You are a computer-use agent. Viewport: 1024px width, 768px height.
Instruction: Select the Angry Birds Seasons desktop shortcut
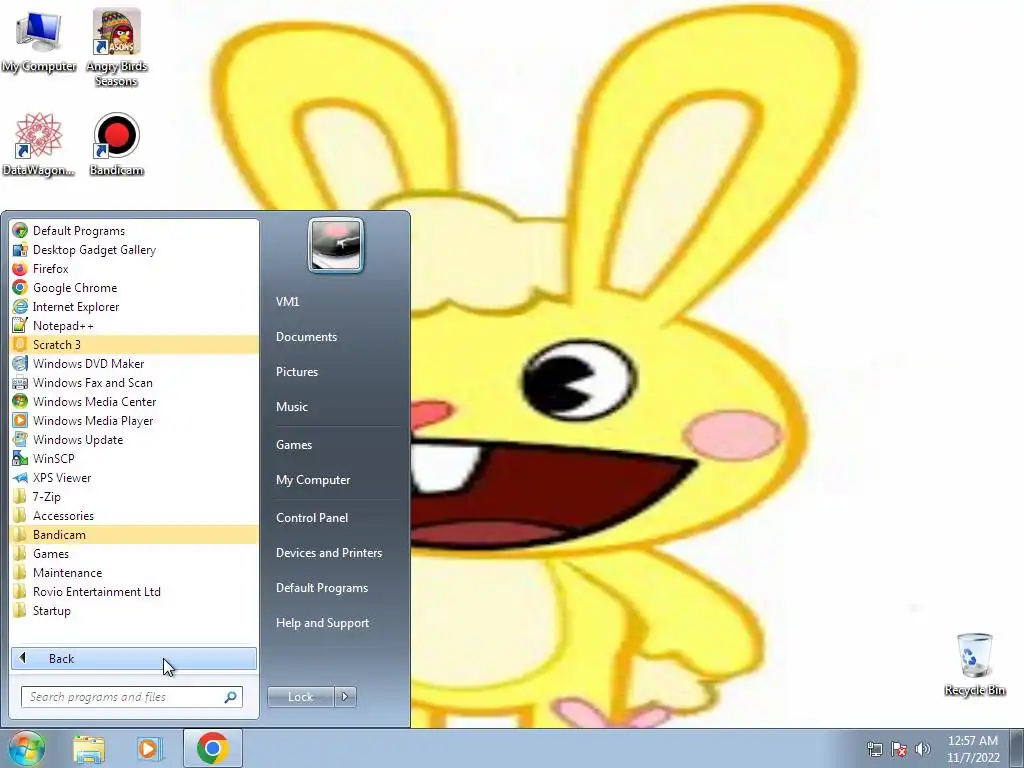[116, 48]
